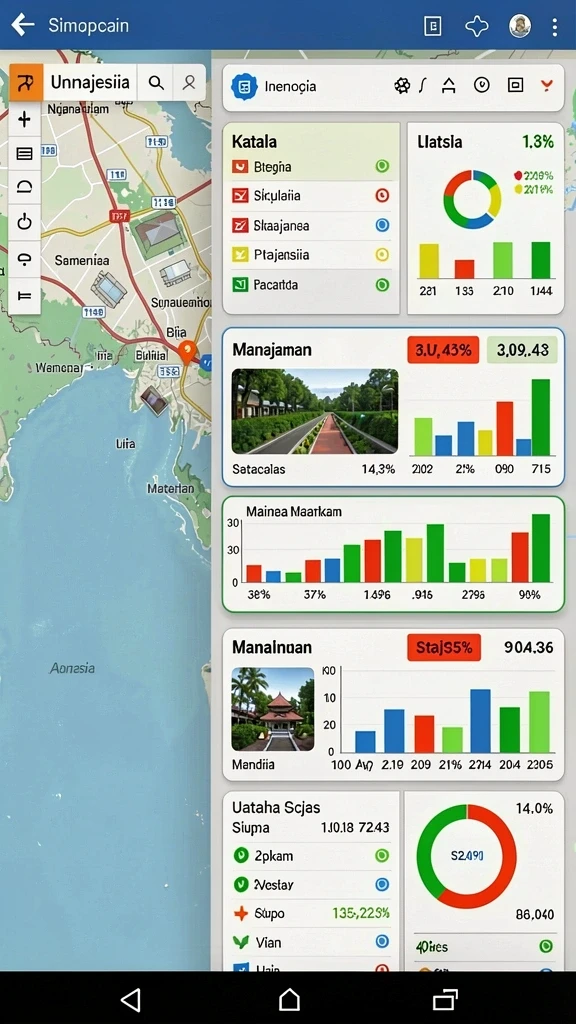Select the Uatsla chart title

point(440,141)
